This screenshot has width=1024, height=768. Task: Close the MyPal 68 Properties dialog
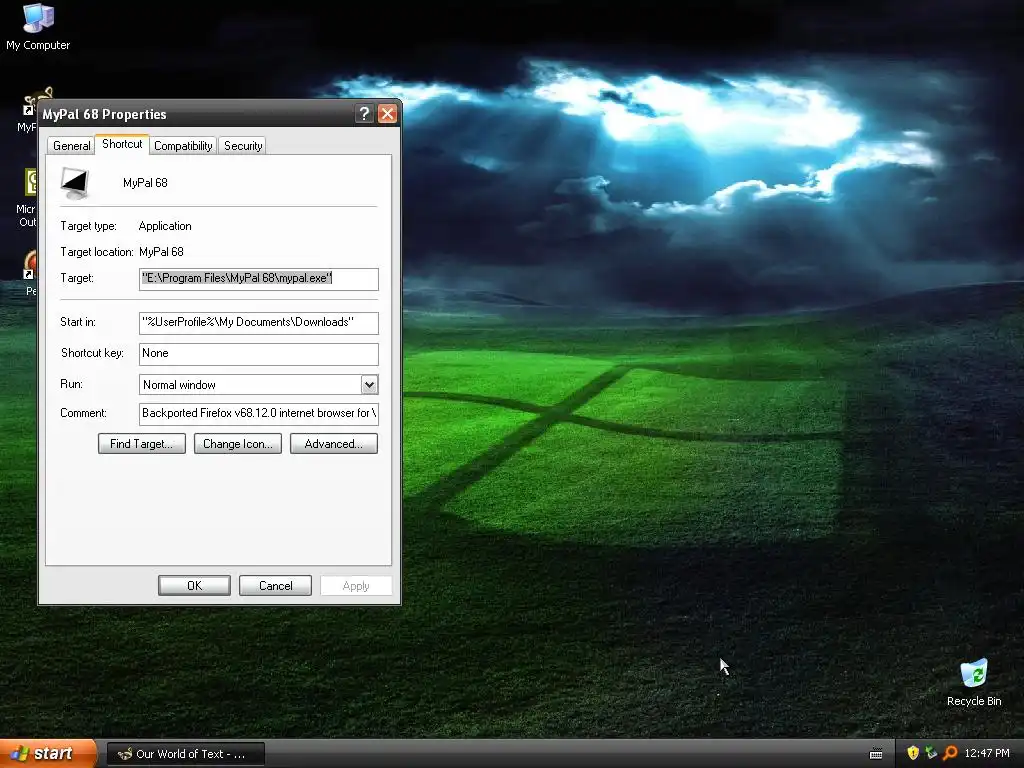[387, 114]
